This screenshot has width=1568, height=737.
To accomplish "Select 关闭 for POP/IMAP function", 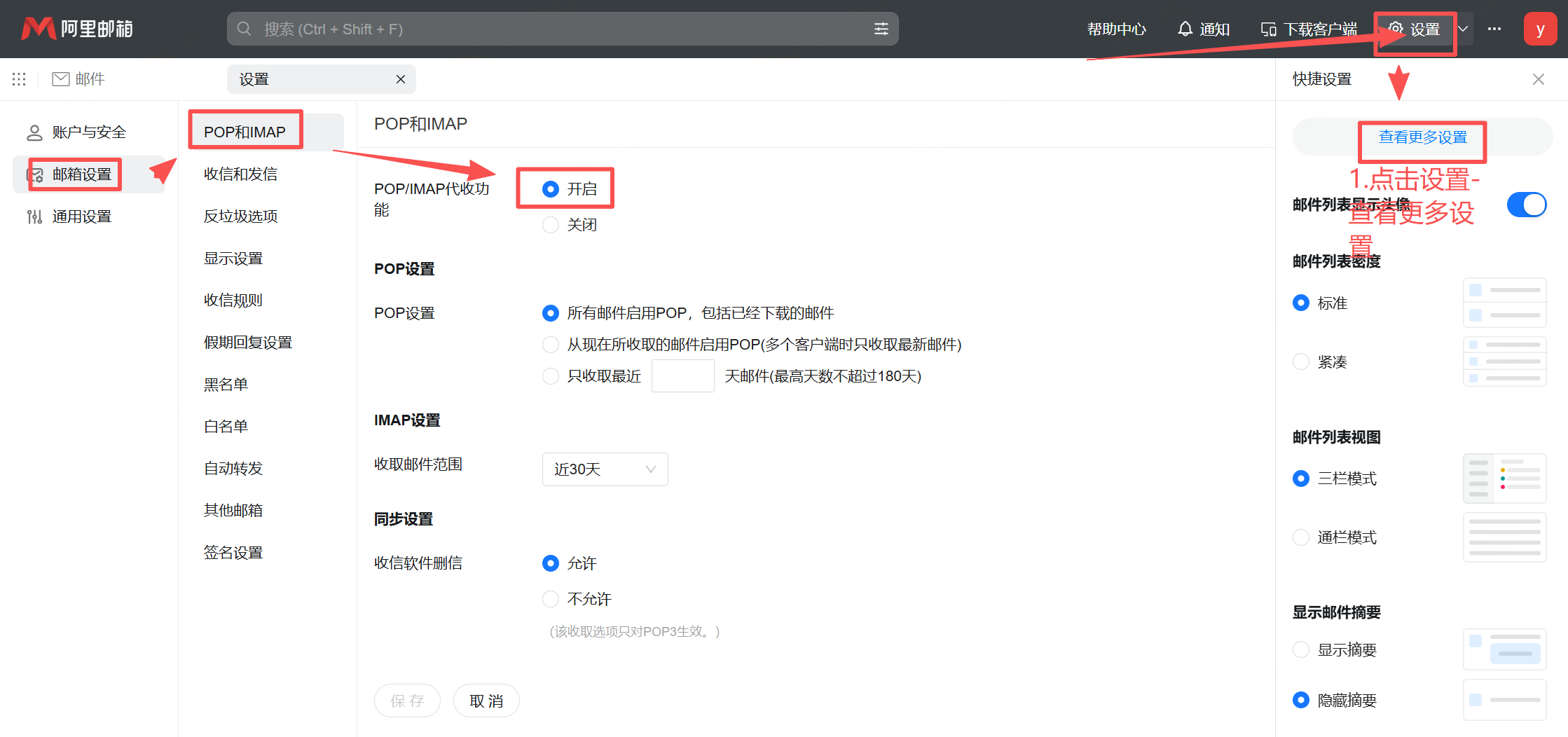I will (551, 225).
